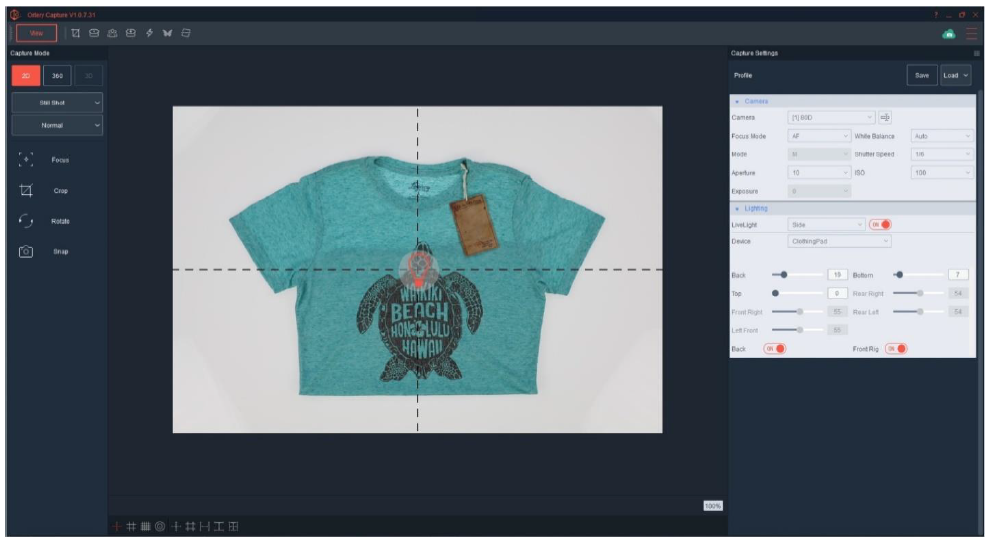This screenshot has height=540, width=990.
Task: Click the 100% zoom indicator
Action: (712, 506)
